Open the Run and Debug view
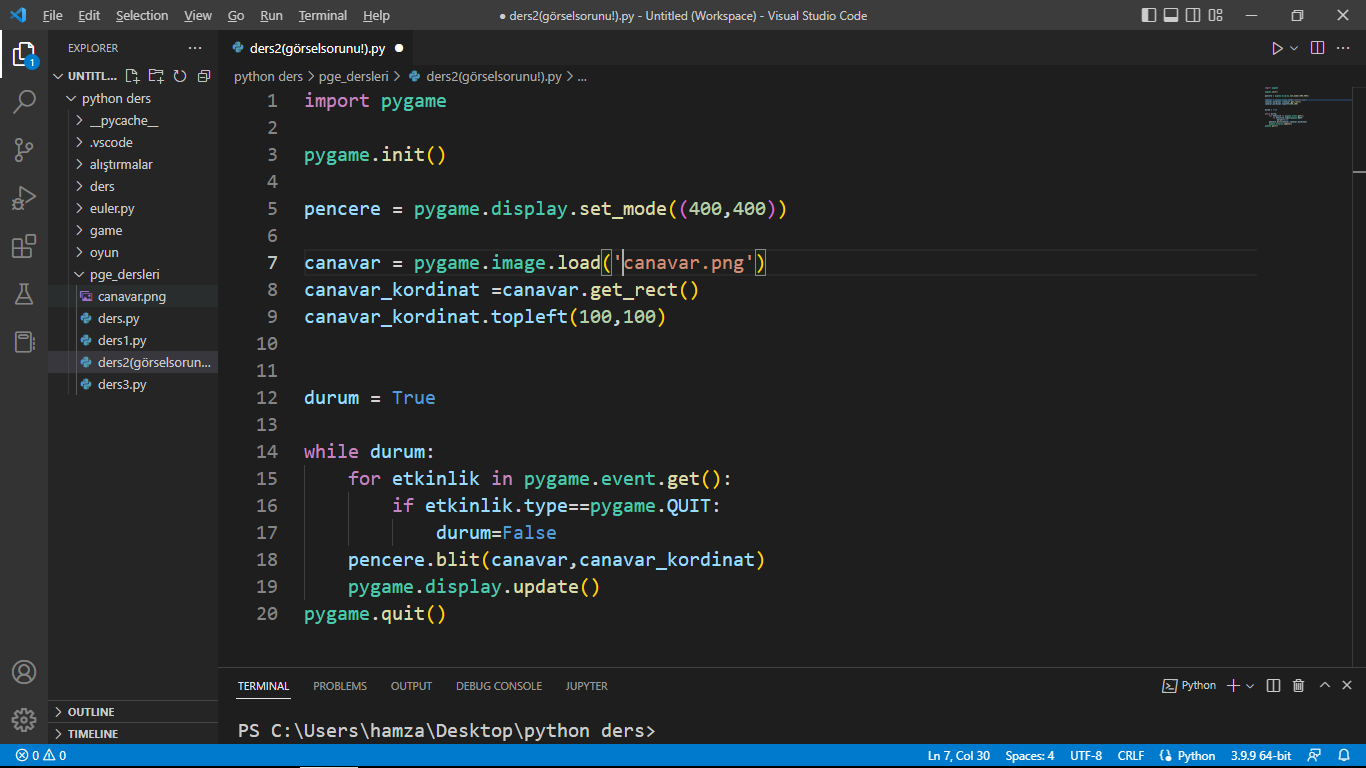The height and width of the screenshot is (768, 1366). tap(24, 198)
